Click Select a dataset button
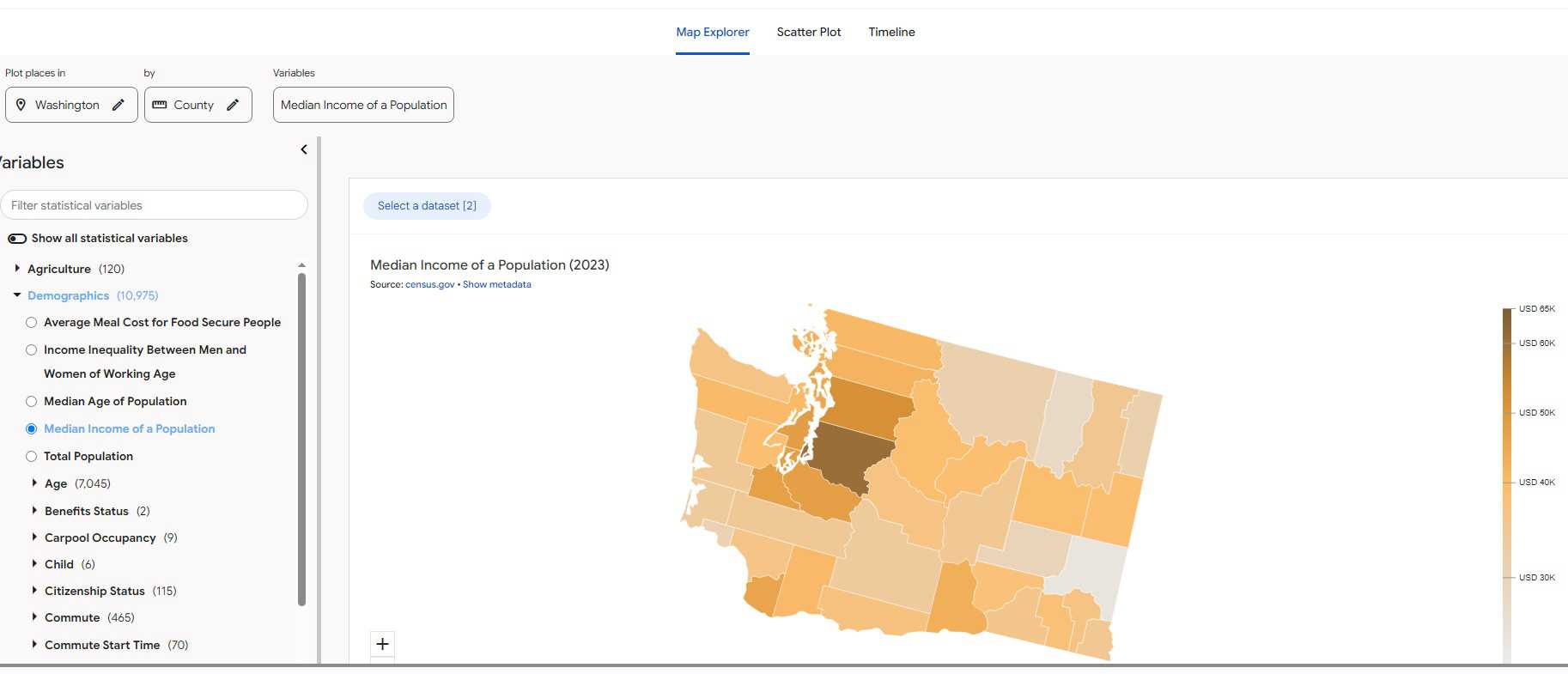 (x=427, y=206)
